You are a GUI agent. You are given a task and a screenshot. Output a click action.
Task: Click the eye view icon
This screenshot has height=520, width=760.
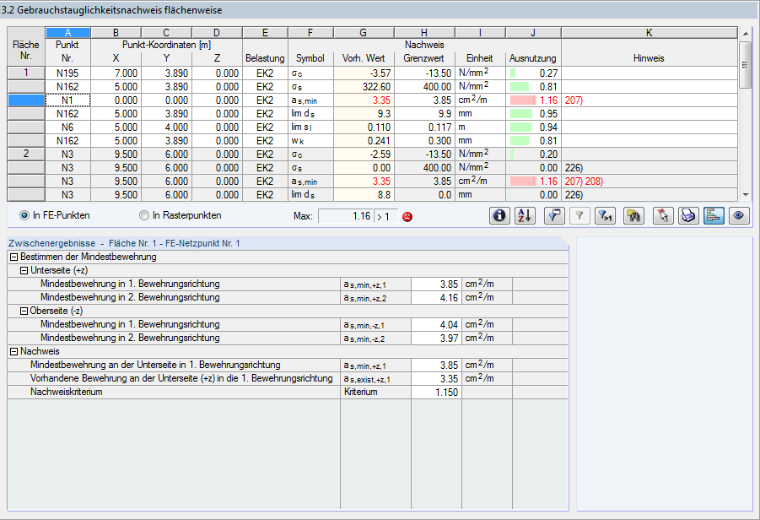(739, 216)
